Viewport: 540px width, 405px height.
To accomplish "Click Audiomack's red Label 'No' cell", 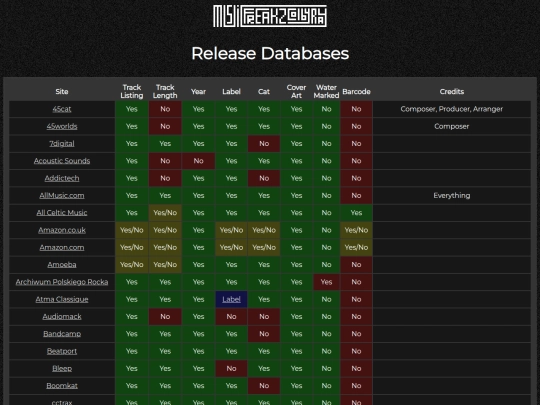I will click(x=231, y=316).
